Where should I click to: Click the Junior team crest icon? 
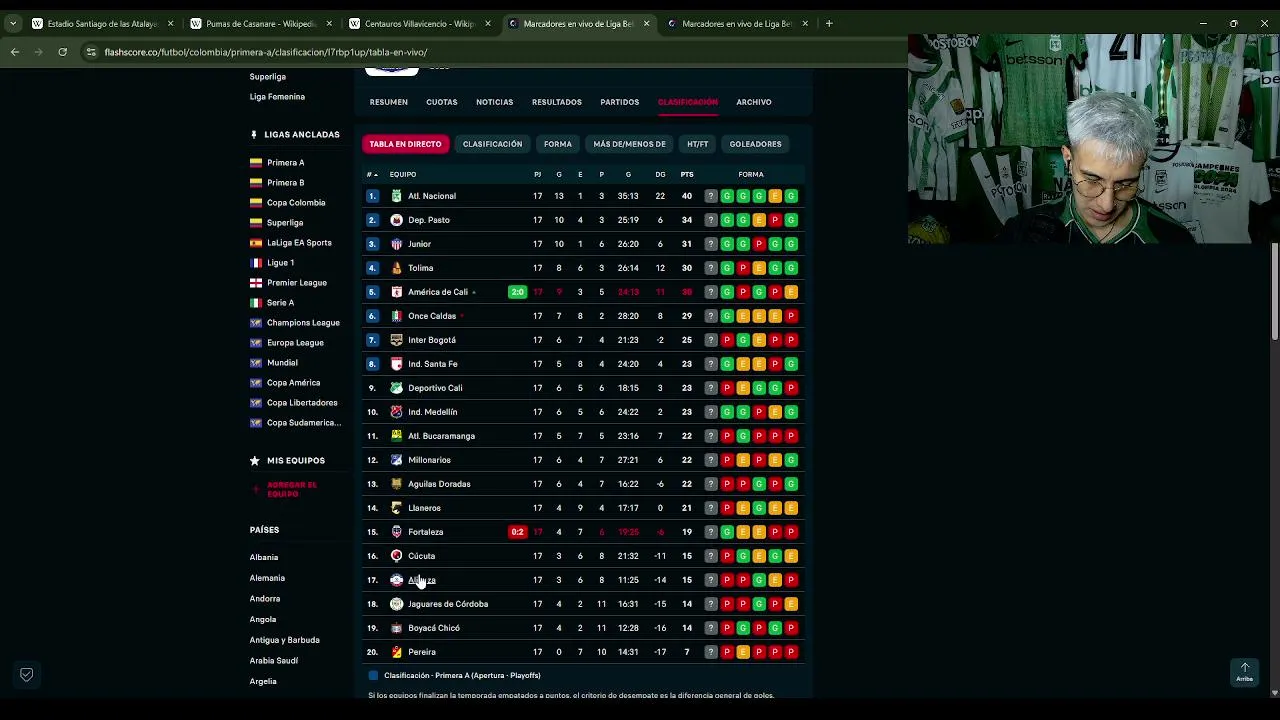click(396, 244)
